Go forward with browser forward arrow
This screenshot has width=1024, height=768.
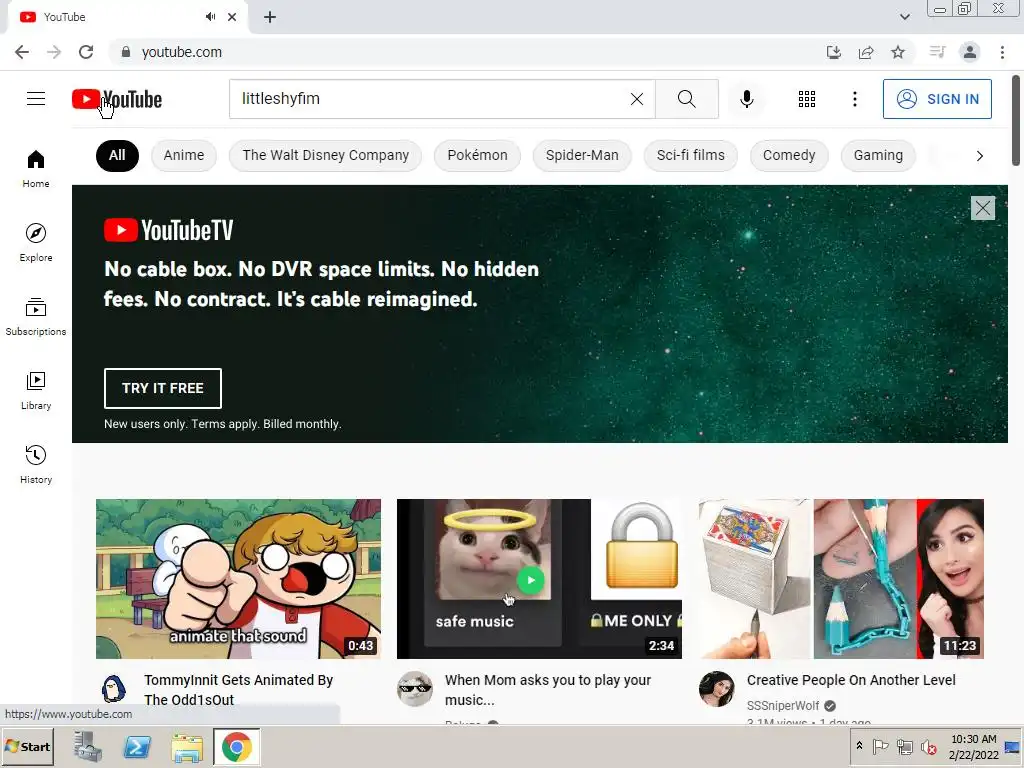54,52
